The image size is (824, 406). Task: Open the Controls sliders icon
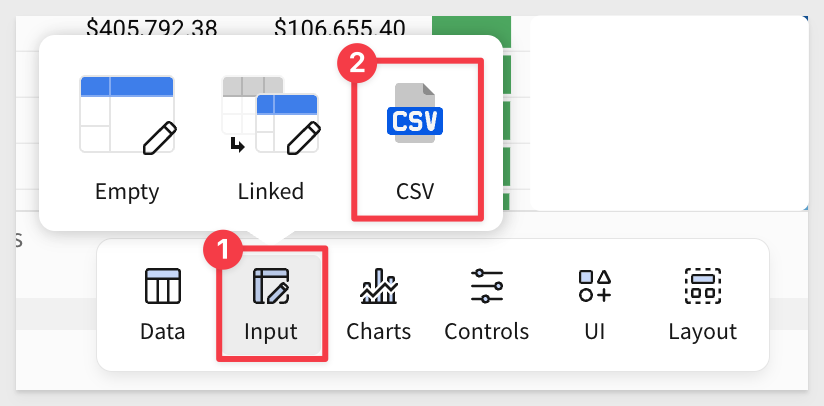point(487,286)
